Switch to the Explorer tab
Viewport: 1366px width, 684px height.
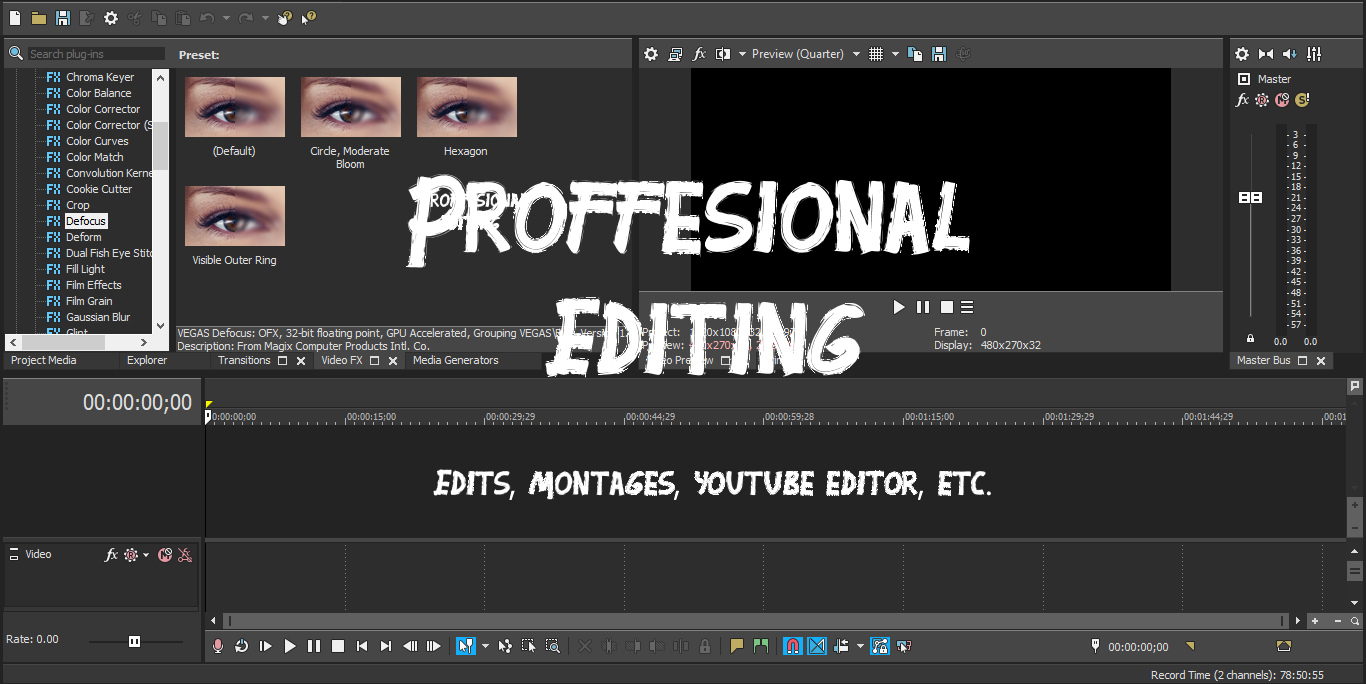coord(146,360)
